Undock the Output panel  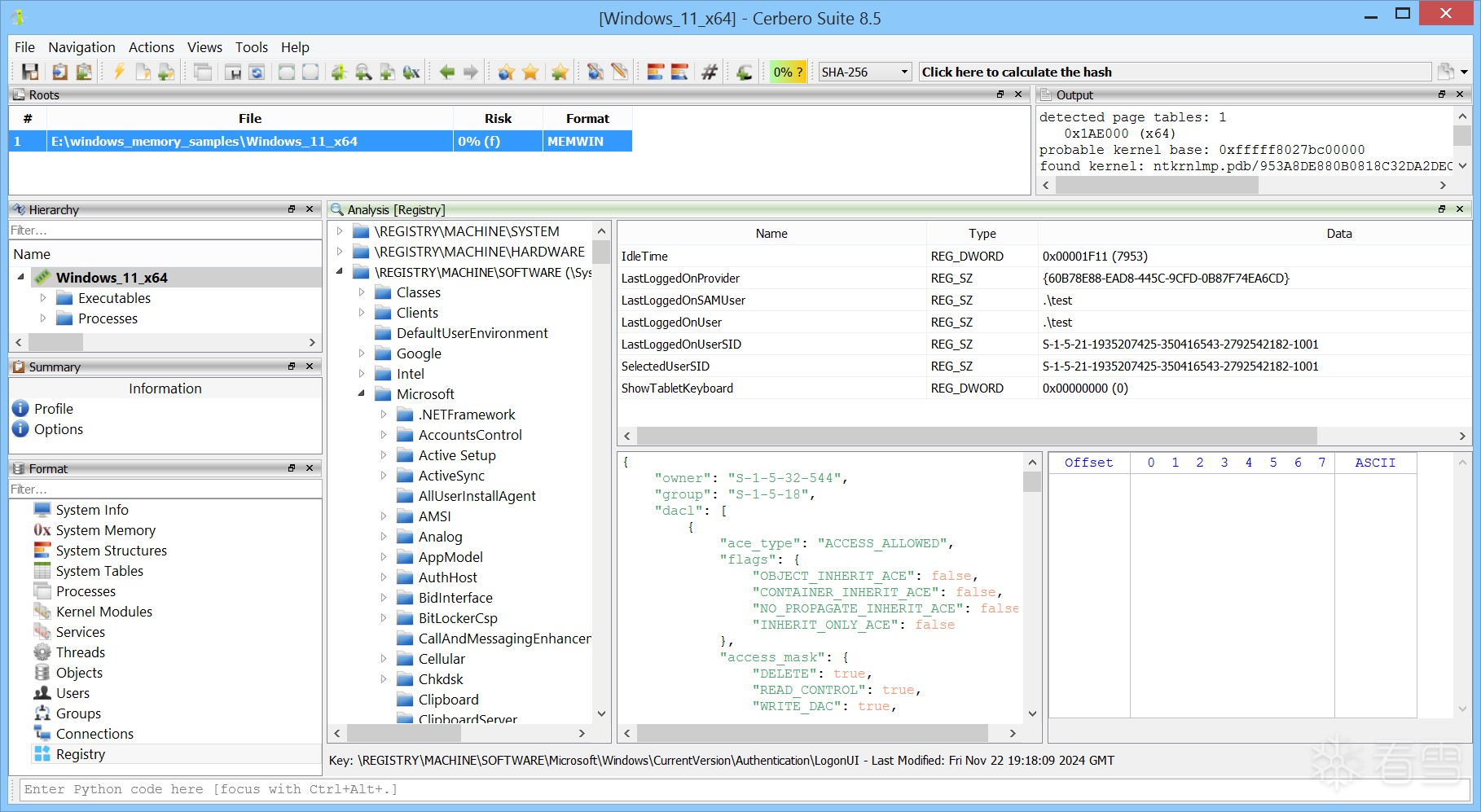[x=1442, y=94]
